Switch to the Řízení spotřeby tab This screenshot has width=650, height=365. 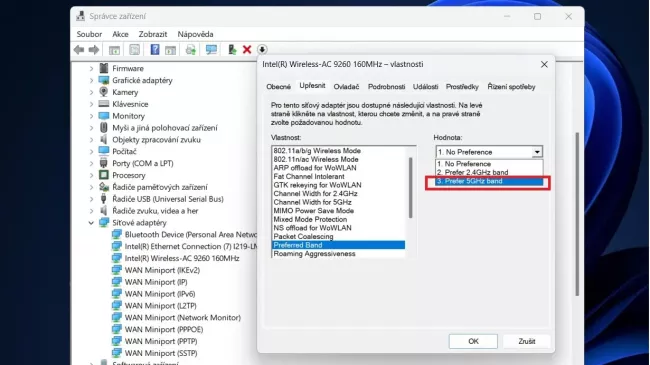pos(511,87)
